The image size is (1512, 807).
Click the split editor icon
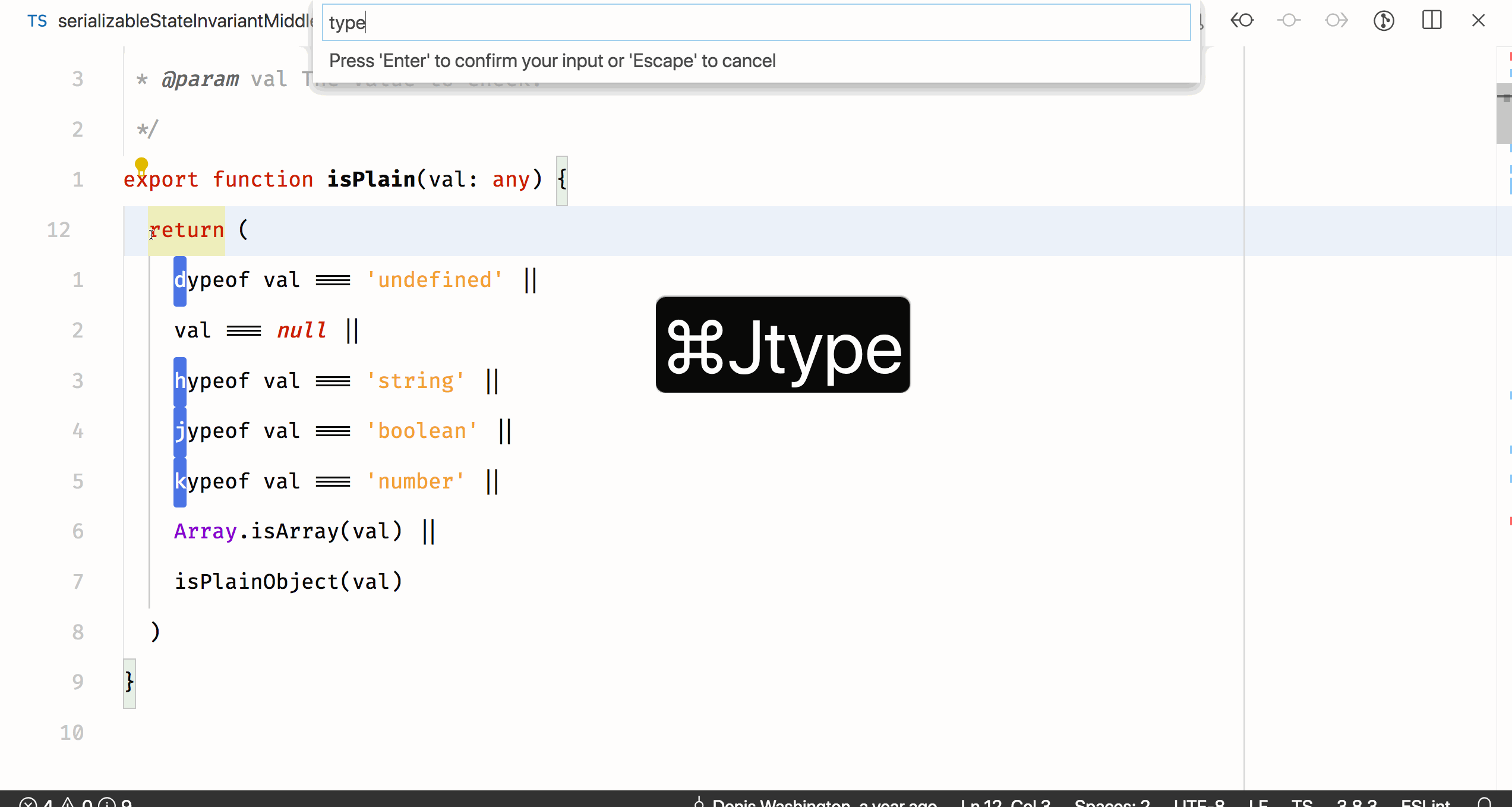tap(1432, 21)
